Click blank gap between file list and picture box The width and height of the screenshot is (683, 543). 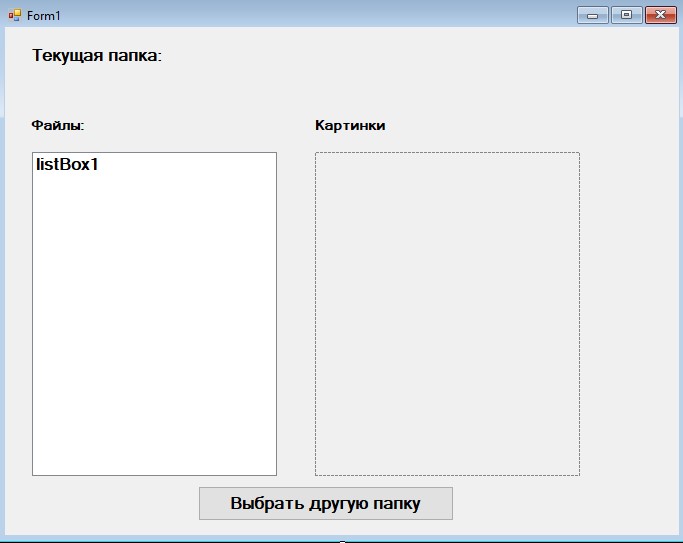296,314
